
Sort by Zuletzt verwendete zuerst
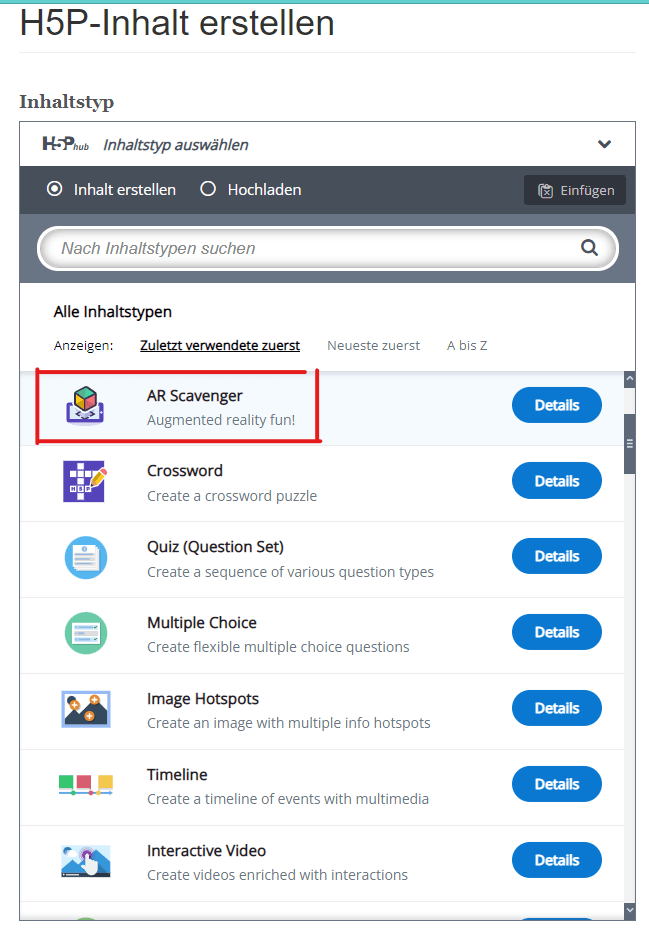coord(220,345)
